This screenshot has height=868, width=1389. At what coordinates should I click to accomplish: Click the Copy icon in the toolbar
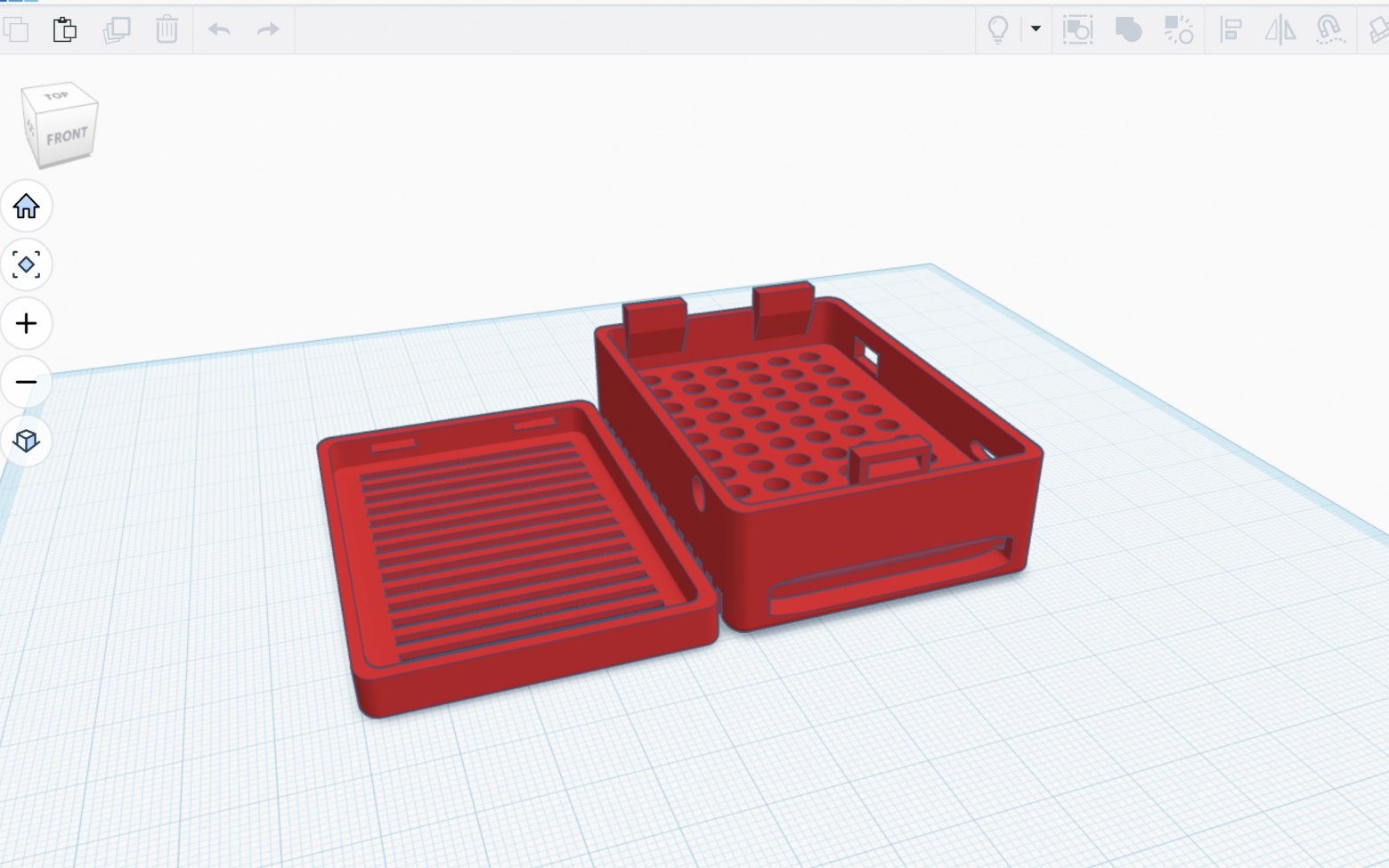(16, 29)
